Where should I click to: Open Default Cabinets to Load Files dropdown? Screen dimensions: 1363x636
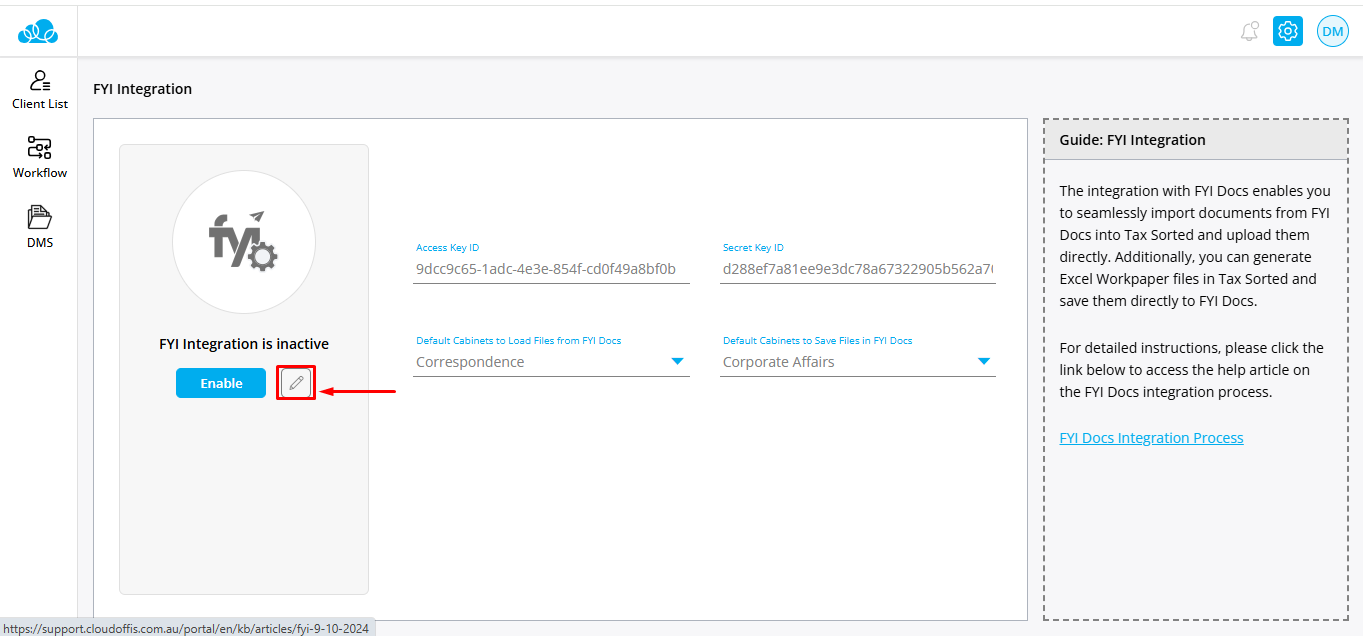[551, 362]
